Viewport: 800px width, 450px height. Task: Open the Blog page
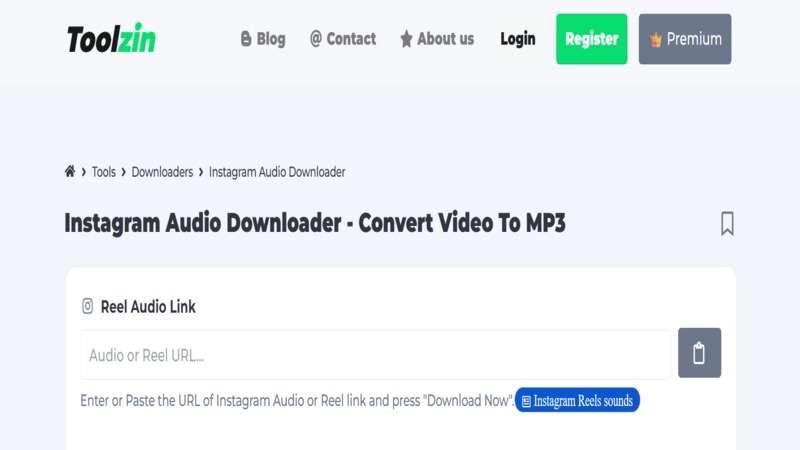click(263, 39)
